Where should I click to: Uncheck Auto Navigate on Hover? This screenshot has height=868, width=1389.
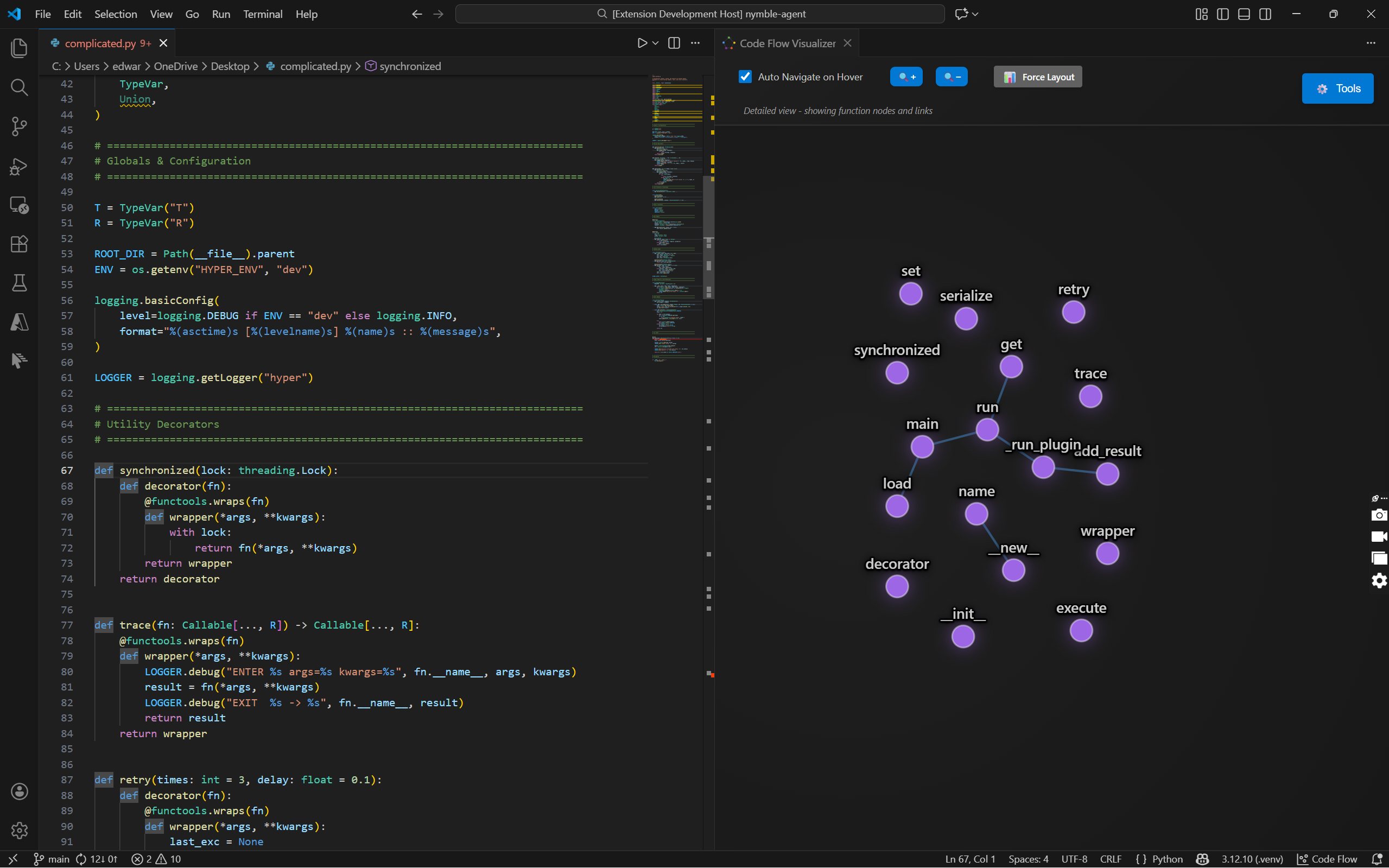pos(745,77)
